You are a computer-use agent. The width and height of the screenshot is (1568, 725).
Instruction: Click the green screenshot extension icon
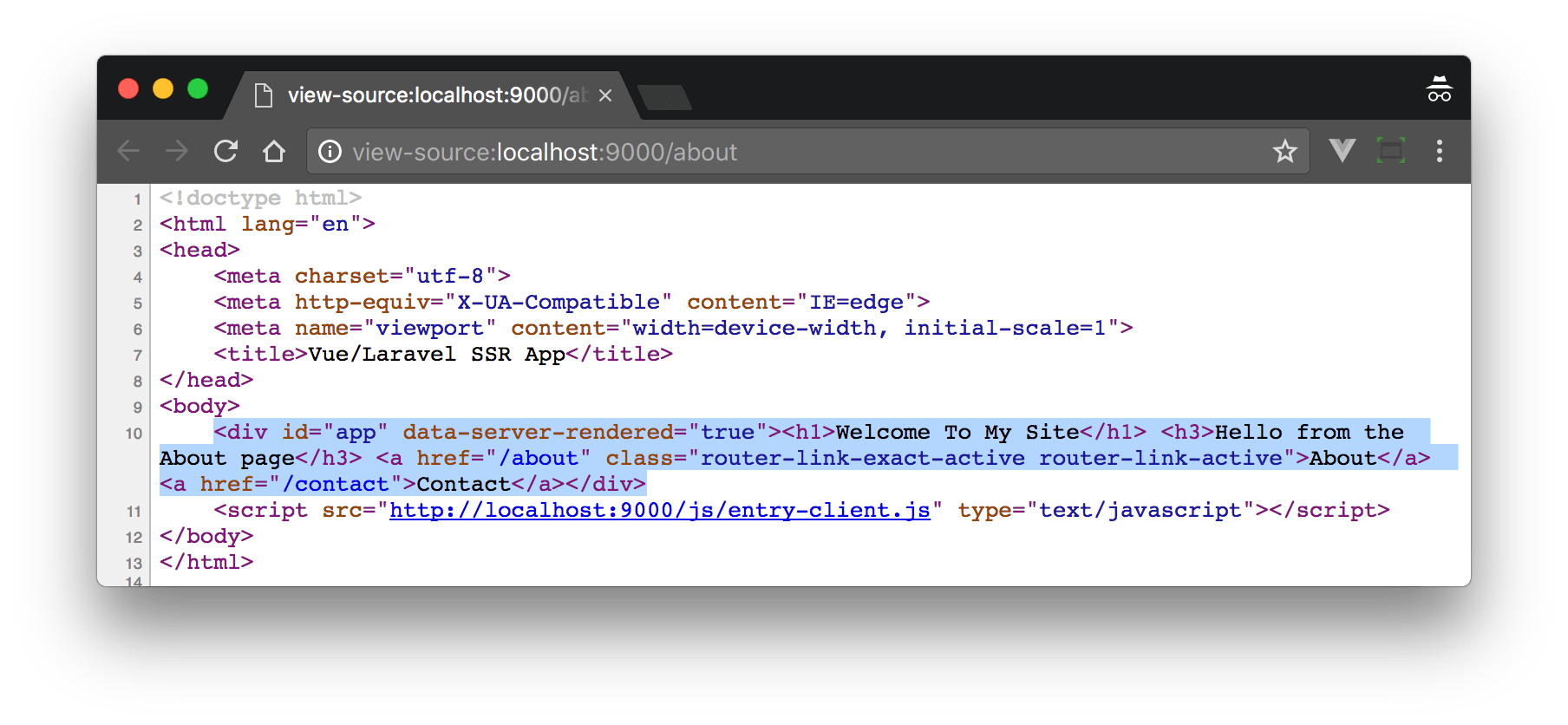pos(1391,151)
